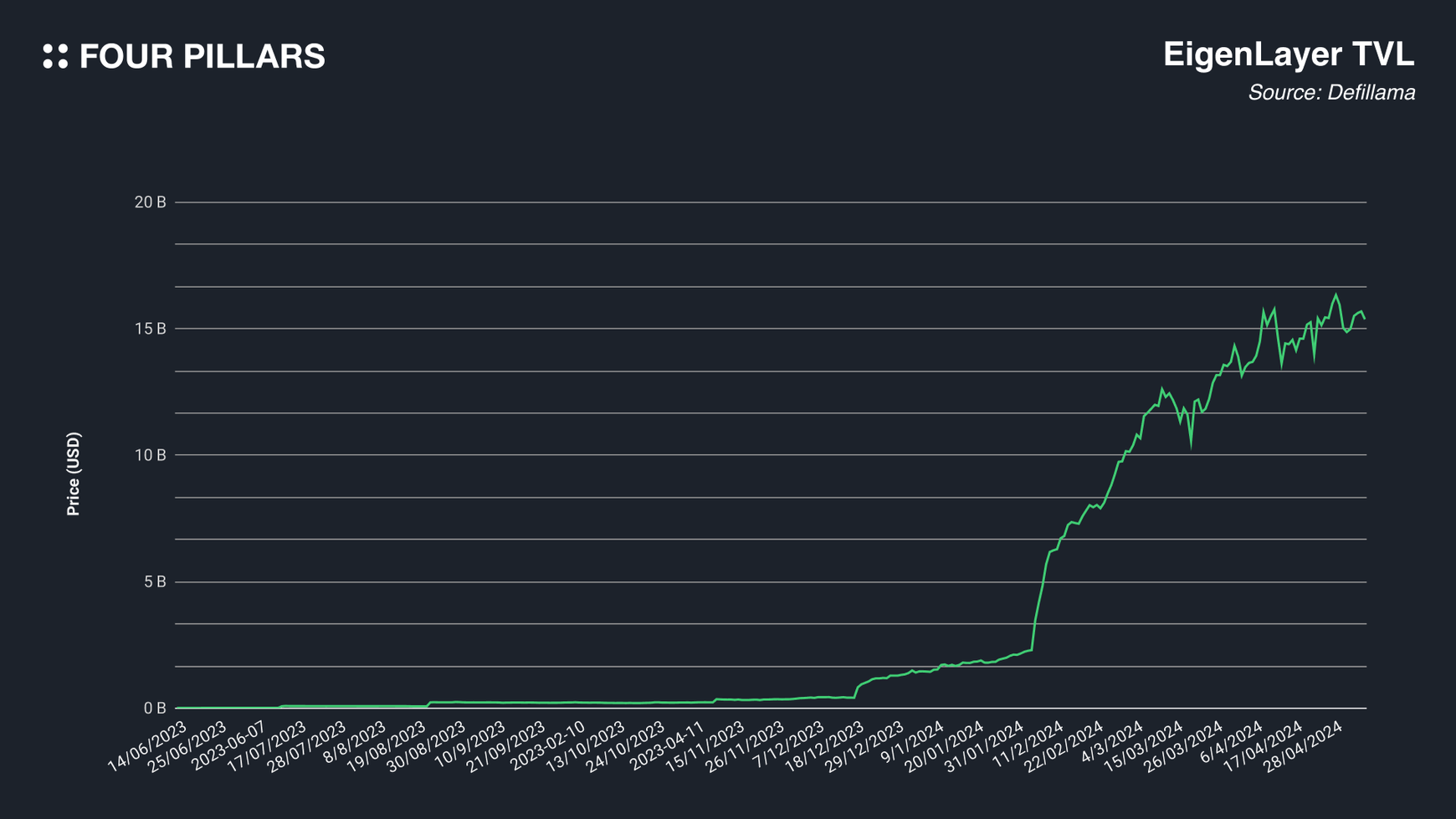This screenshot has width=1456, height=819.
Task: Click the 19/08/2023 date label
Action: point(387,746)
